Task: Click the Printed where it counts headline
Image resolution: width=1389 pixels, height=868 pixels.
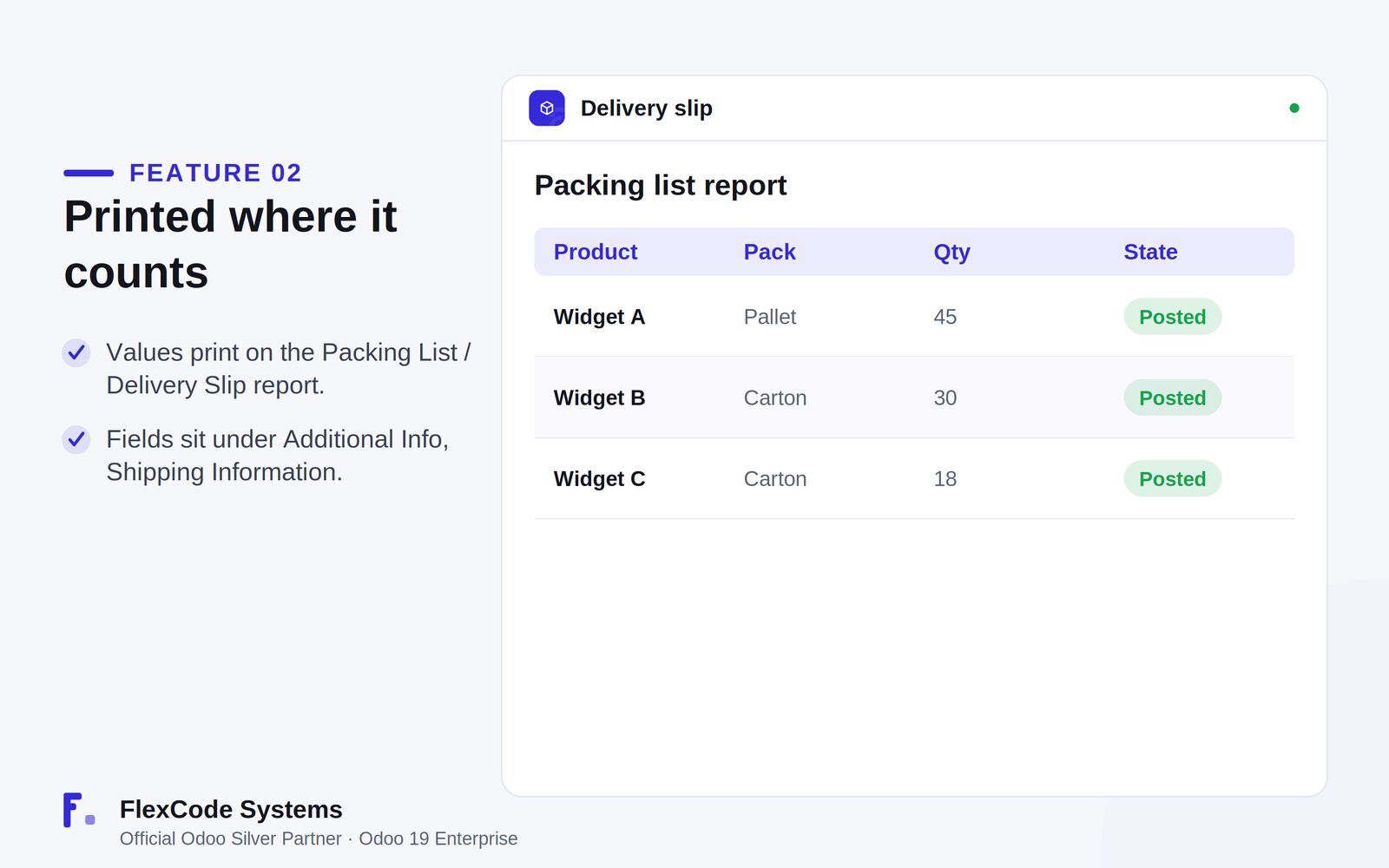Action: coord(230,244)
